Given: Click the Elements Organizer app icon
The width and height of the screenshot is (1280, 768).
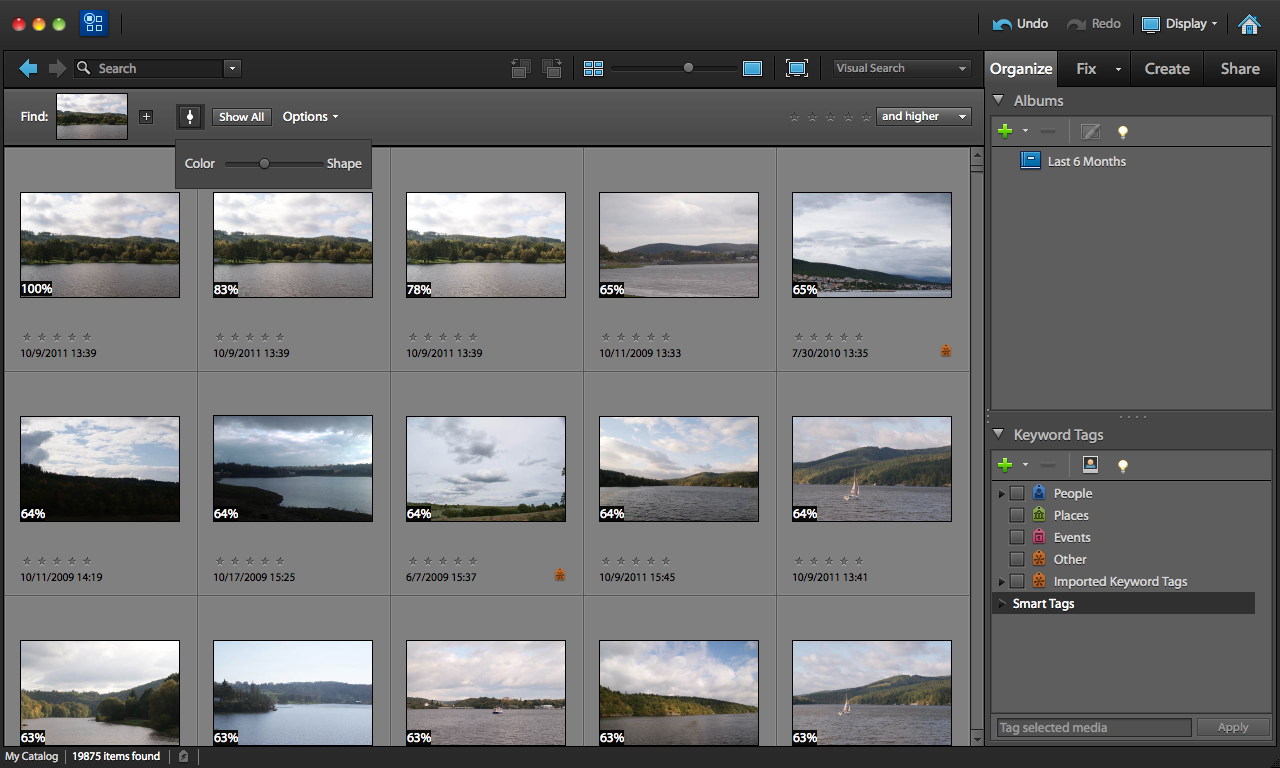Looking at the screenshot, I should [94, 23].
